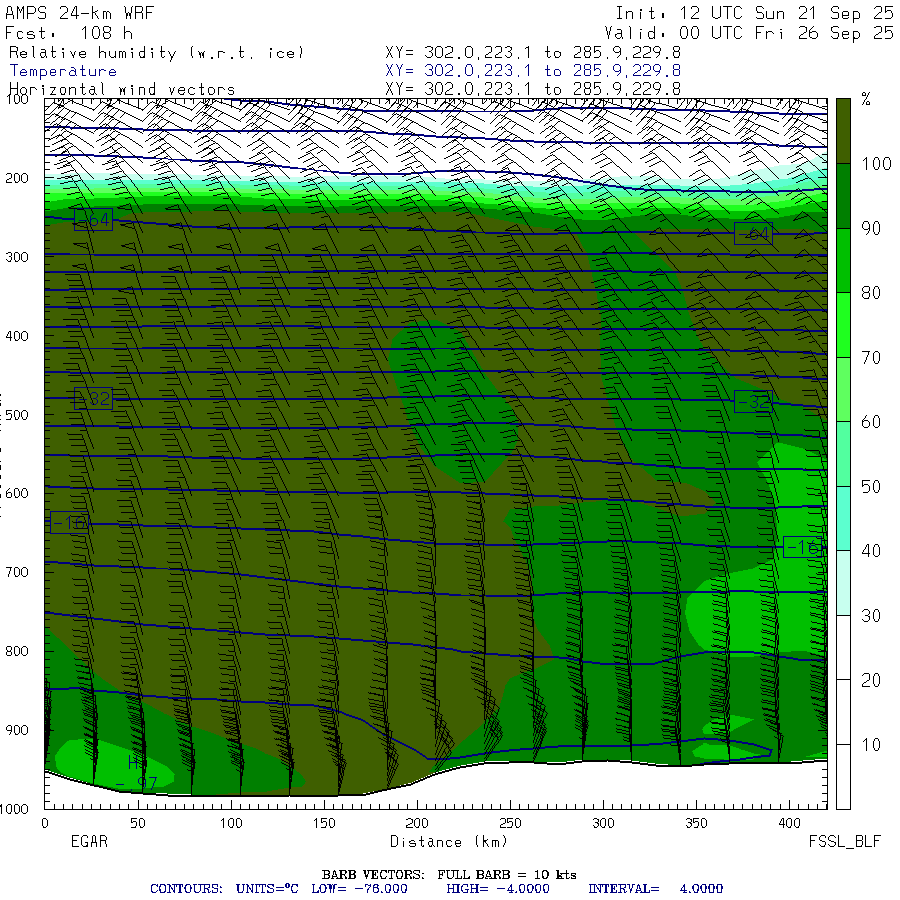Select the colorbar label 10
Viewport: 900px width, 900px height.
pyautogui.click(x=871, y=745)
